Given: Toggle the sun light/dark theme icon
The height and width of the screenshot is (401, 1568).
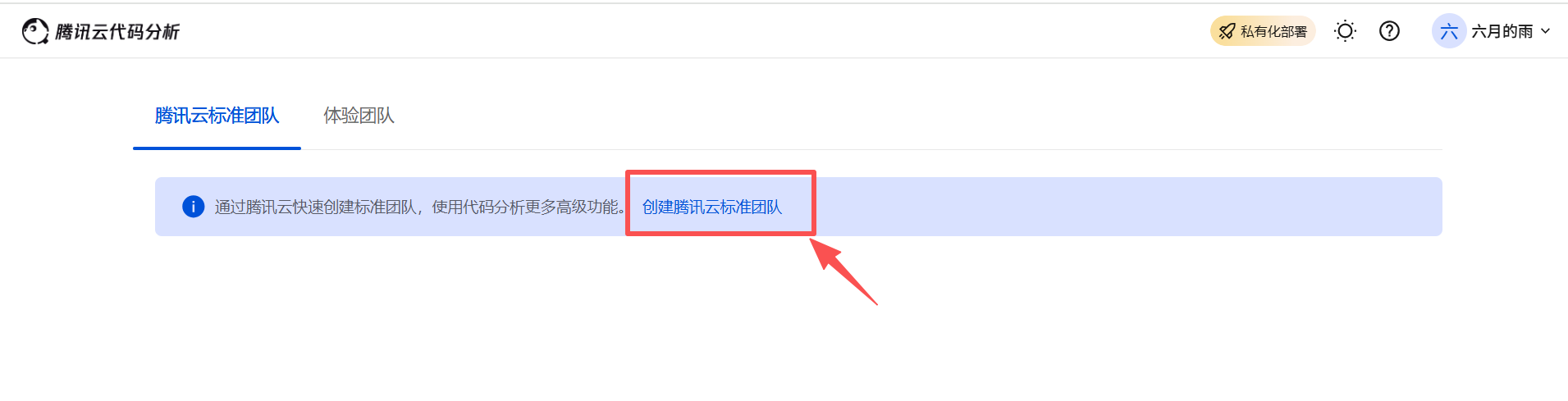Looking at the screenshot, I should click(x=1345, y=31).
